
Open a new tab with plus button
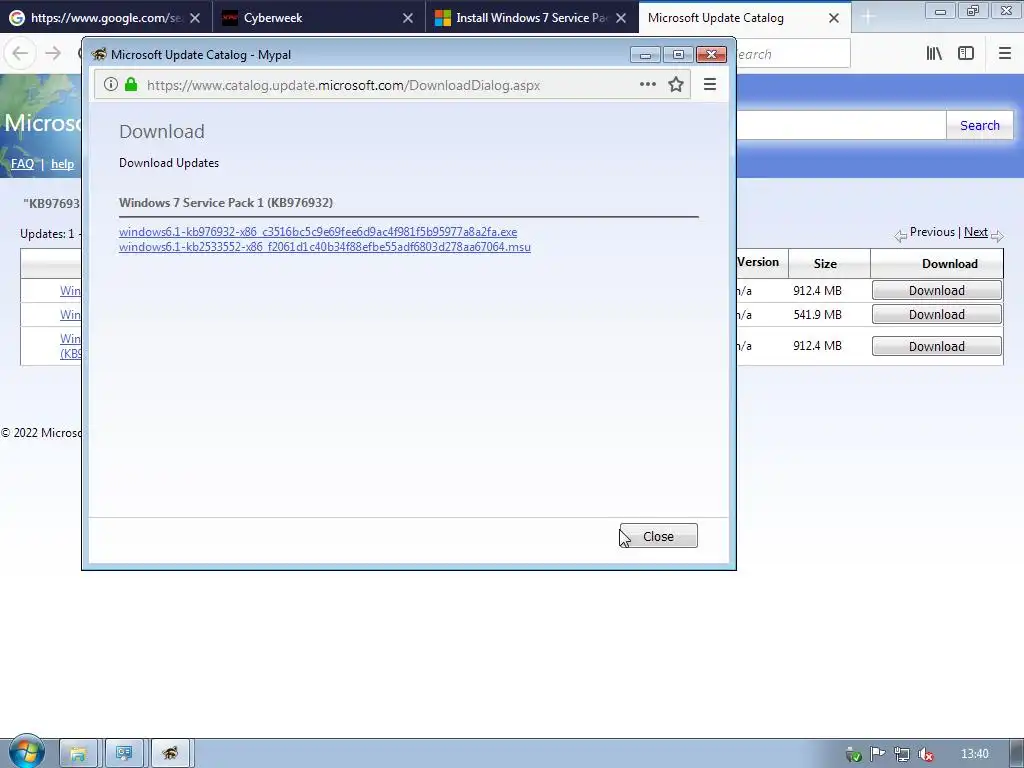pos(867,18)
